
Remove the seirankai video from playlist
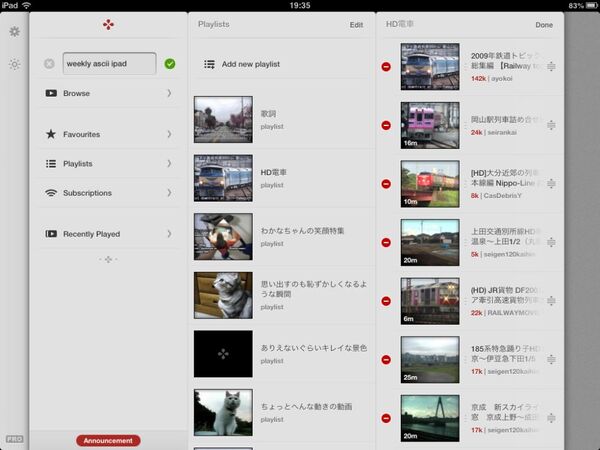pos(386,125)
